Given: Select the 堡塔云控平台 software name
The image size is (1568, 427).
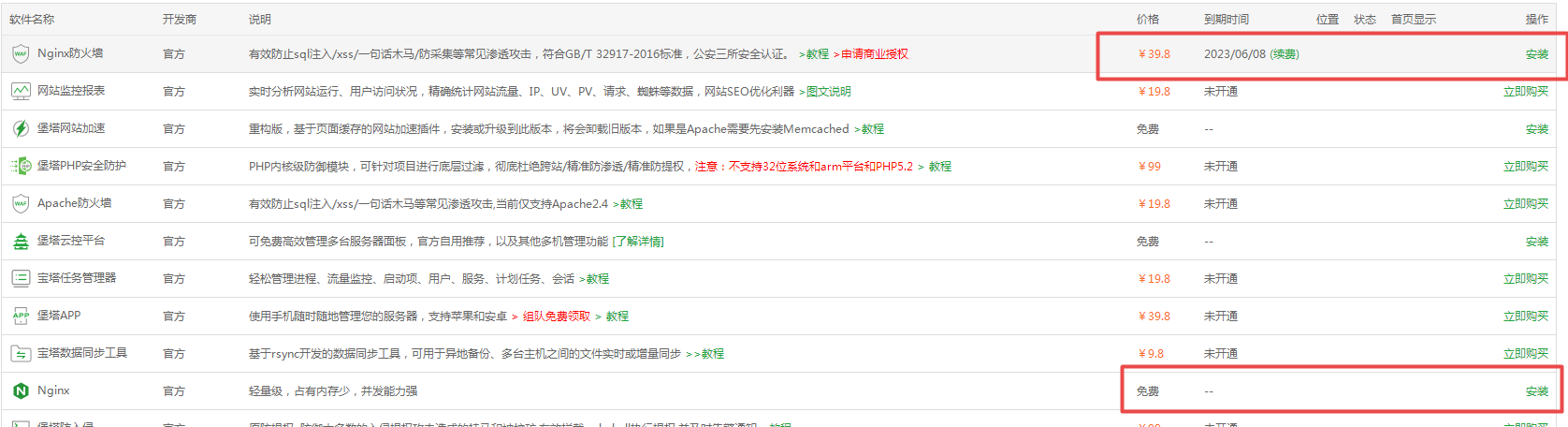Looking at the screenshot, I should [x=71, y=241].
